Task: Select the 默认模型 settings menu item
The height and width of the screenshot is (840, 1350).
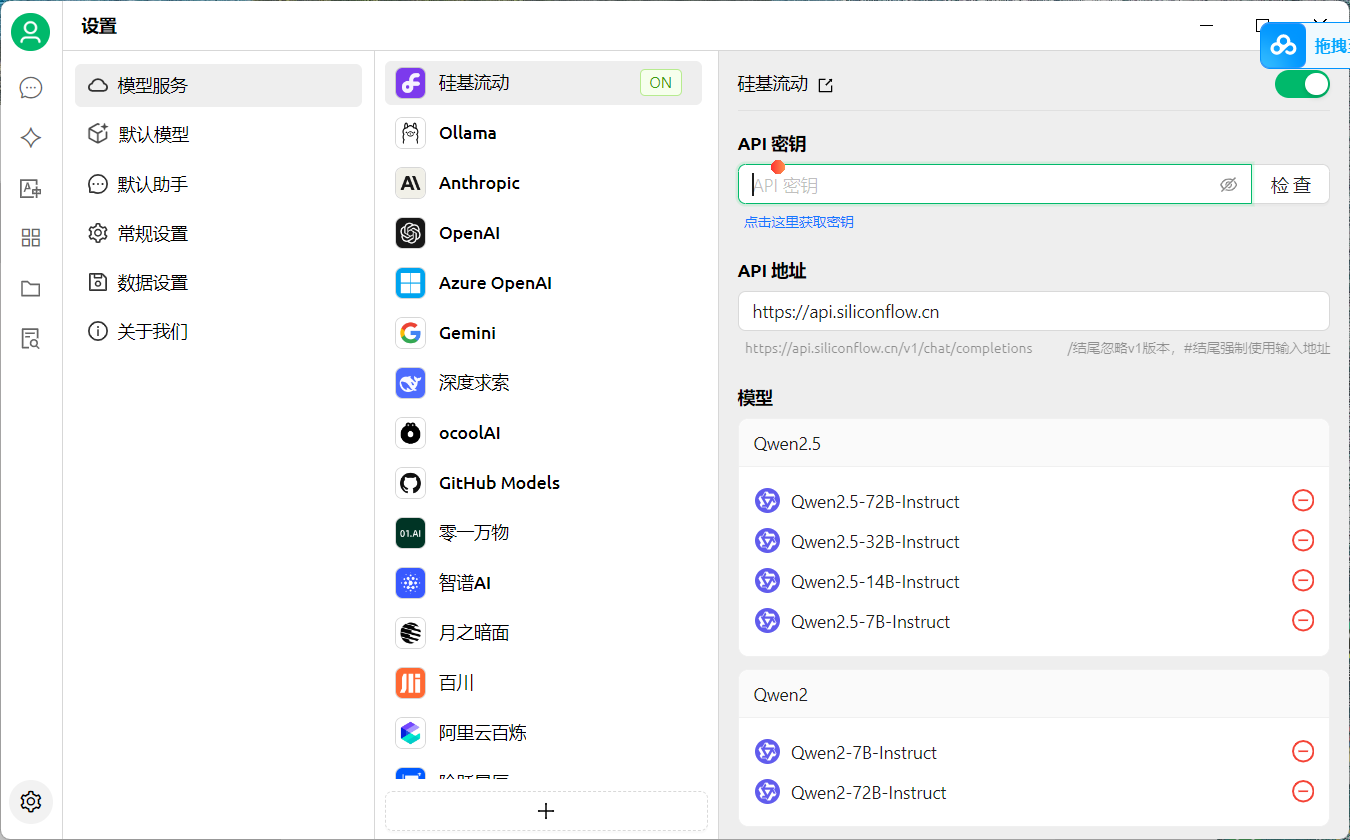Action: (x=218, y=134)
